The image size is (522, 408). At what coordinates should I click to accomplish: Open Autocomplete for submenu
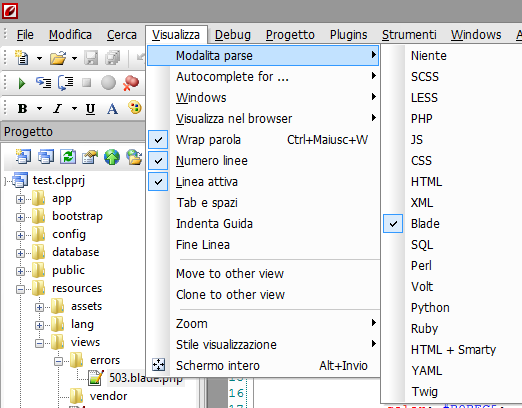click(x=263, y=77)
